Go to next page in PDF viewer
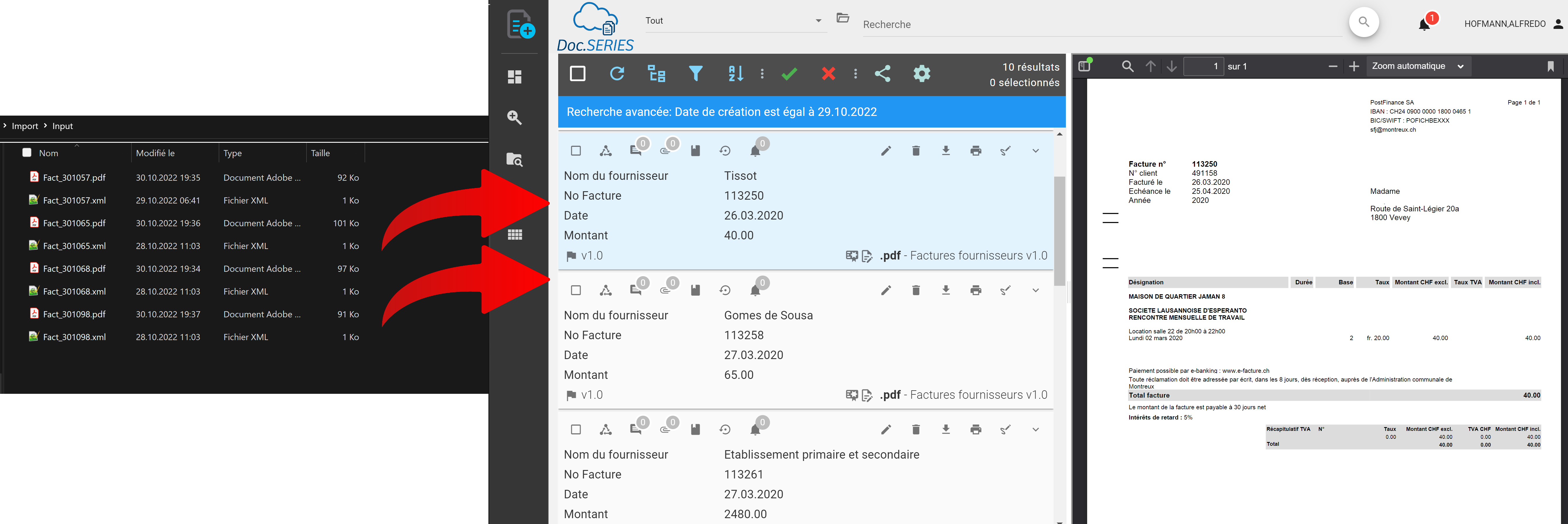1568x524 pixels. tap(1172, 67)
